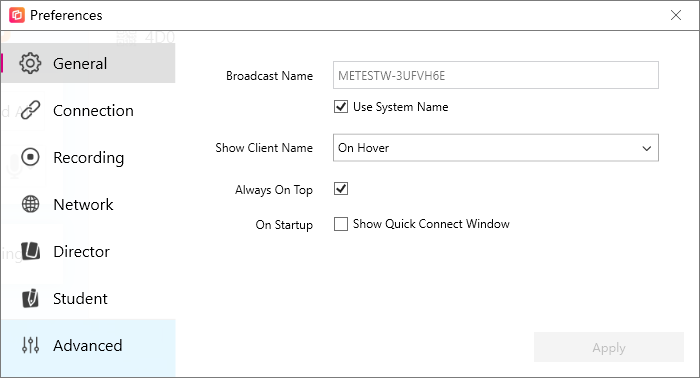Click the Apply button

609,347
